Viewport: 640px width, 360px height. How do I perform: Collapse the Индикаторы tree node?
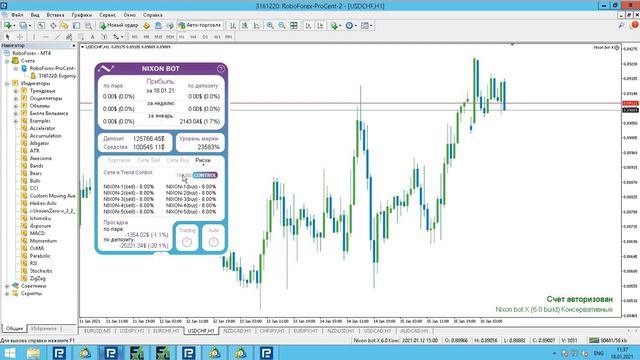coord(7,83)
